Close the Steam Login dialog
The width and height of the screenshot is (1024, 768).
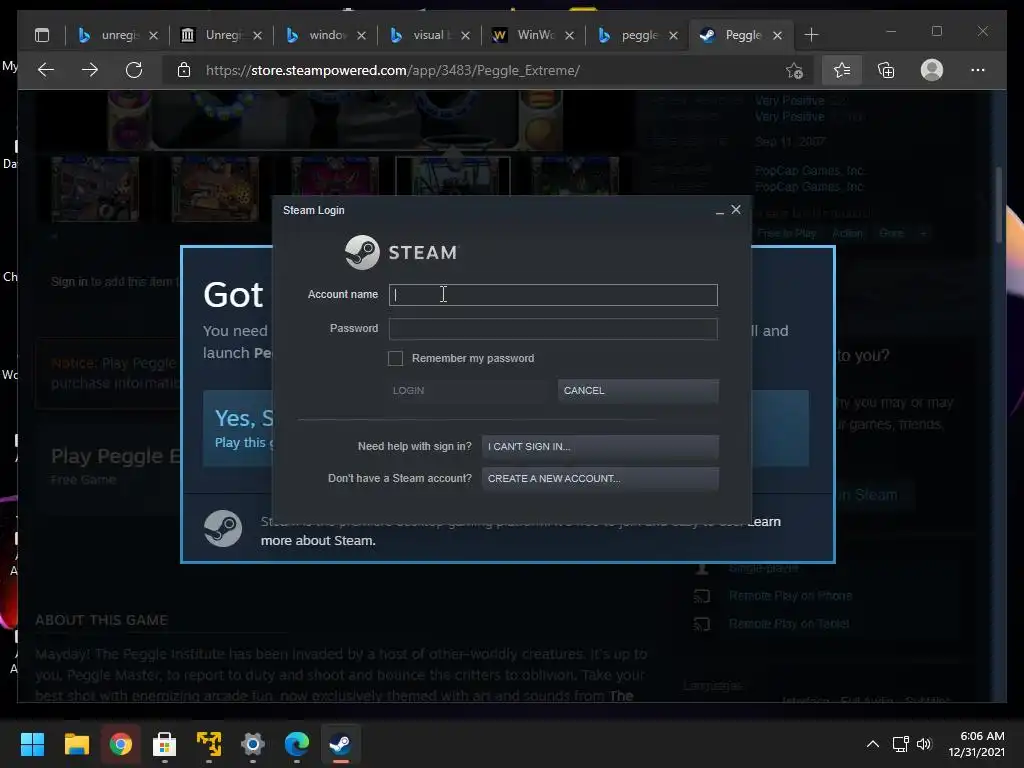[736, 210]
